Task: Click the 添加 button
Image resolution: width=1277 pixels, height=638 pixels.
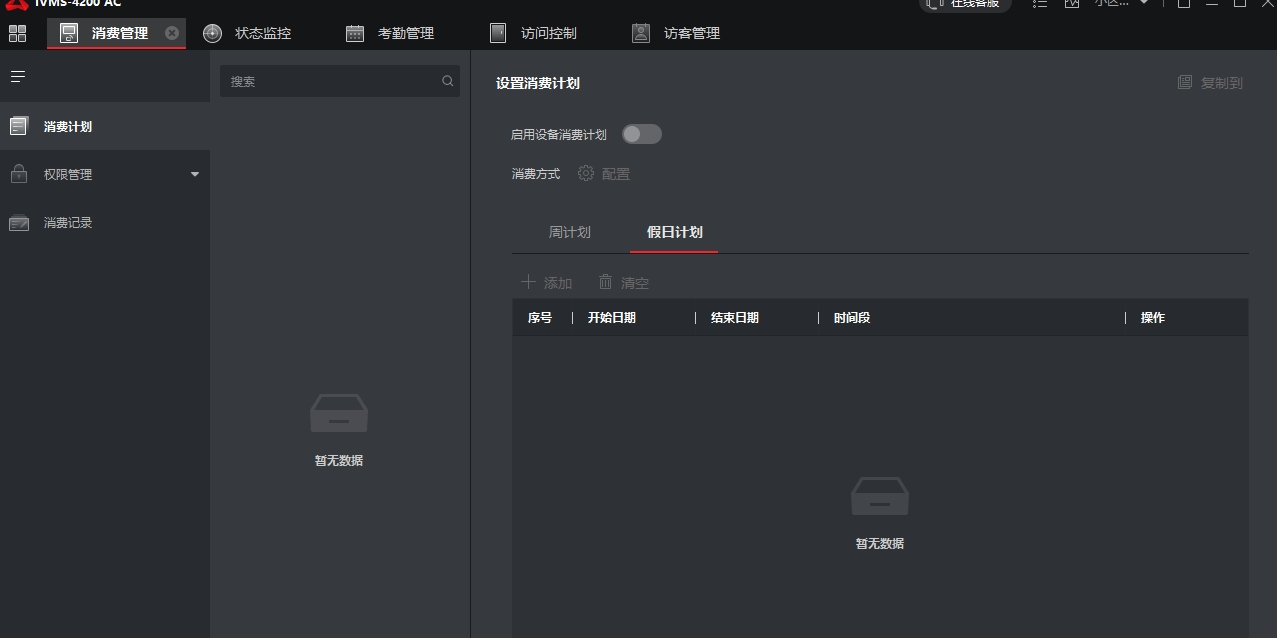Action: [546, 283]
